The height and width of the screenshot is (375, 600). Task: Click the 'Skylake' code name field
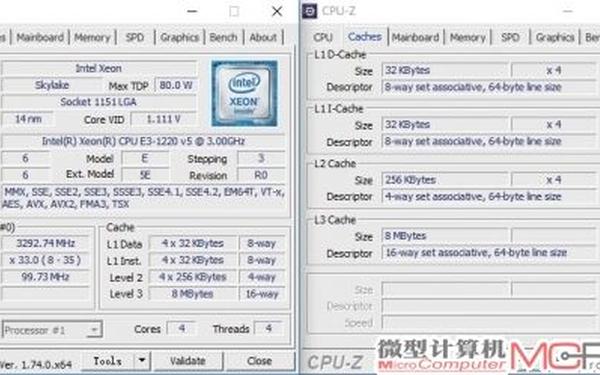click(52, 85)
